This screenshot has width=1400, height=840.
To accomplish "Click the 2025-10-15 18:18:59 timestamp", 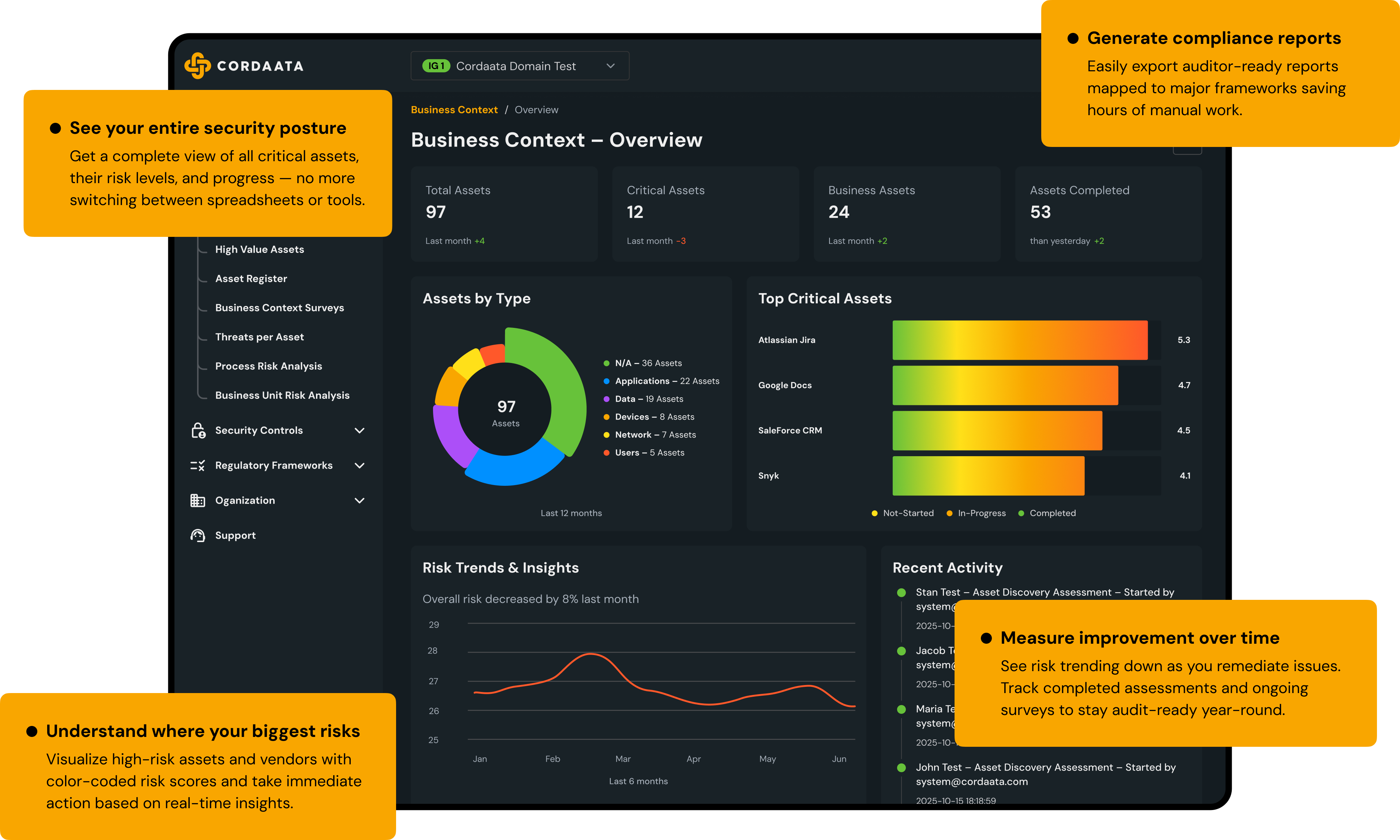I will pyautogui.click(x=956, y=801).
